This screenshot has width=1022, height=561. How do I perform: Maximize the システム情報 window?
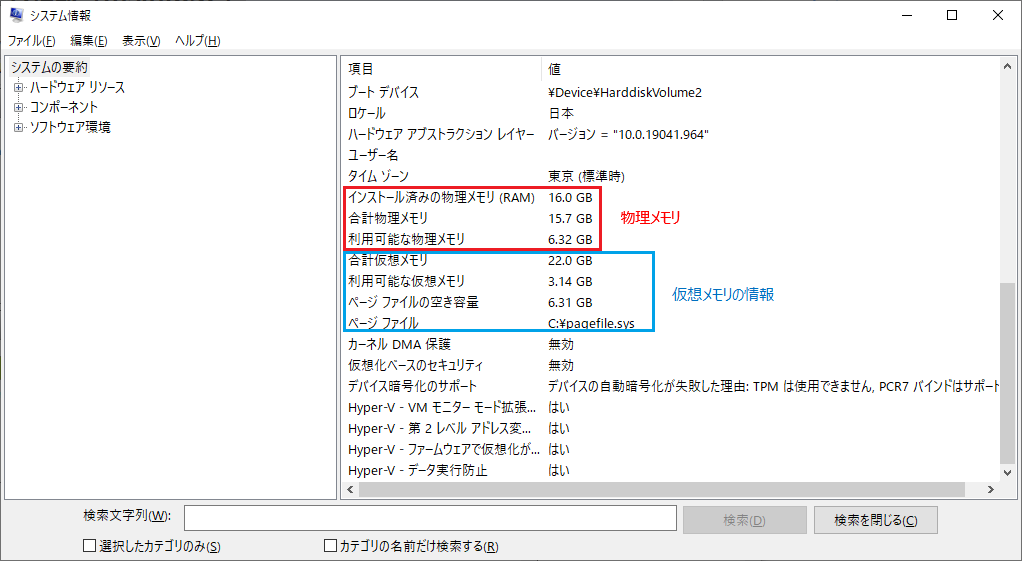coord(952,15)
